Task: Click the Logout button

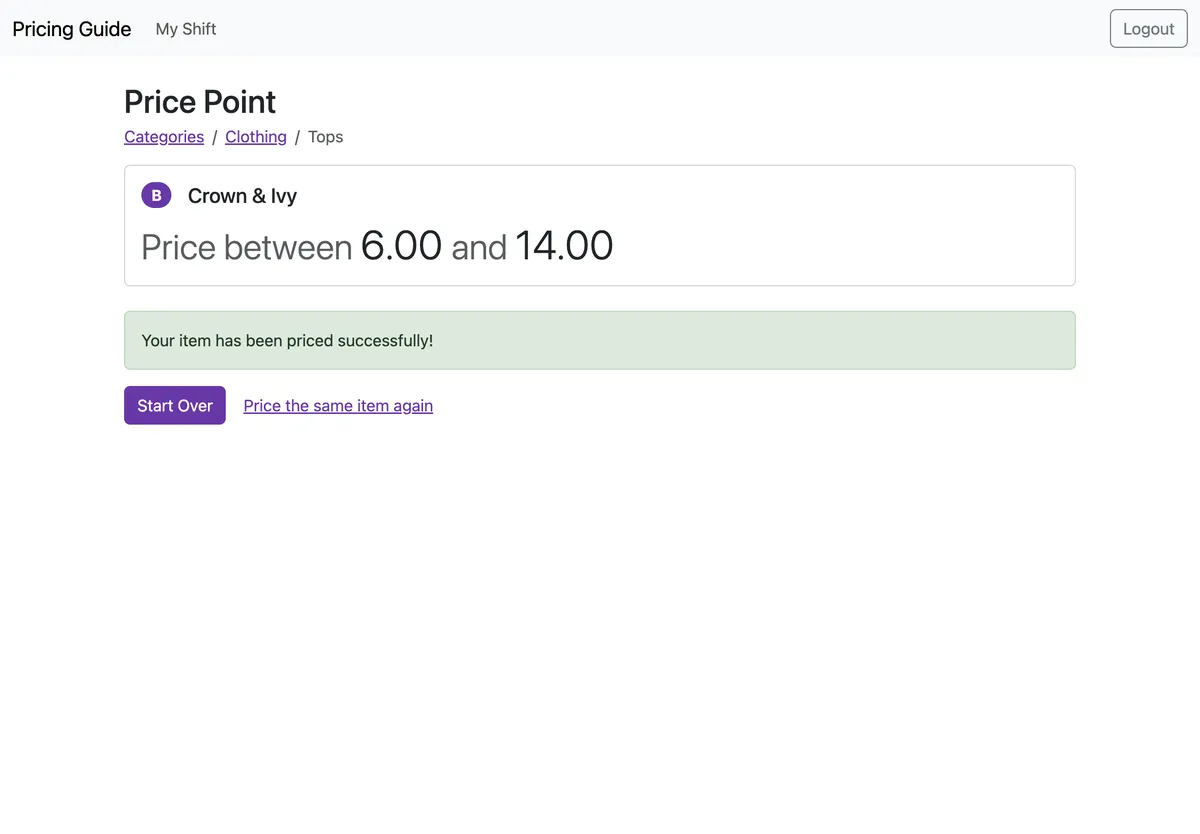Action: 1148,29
